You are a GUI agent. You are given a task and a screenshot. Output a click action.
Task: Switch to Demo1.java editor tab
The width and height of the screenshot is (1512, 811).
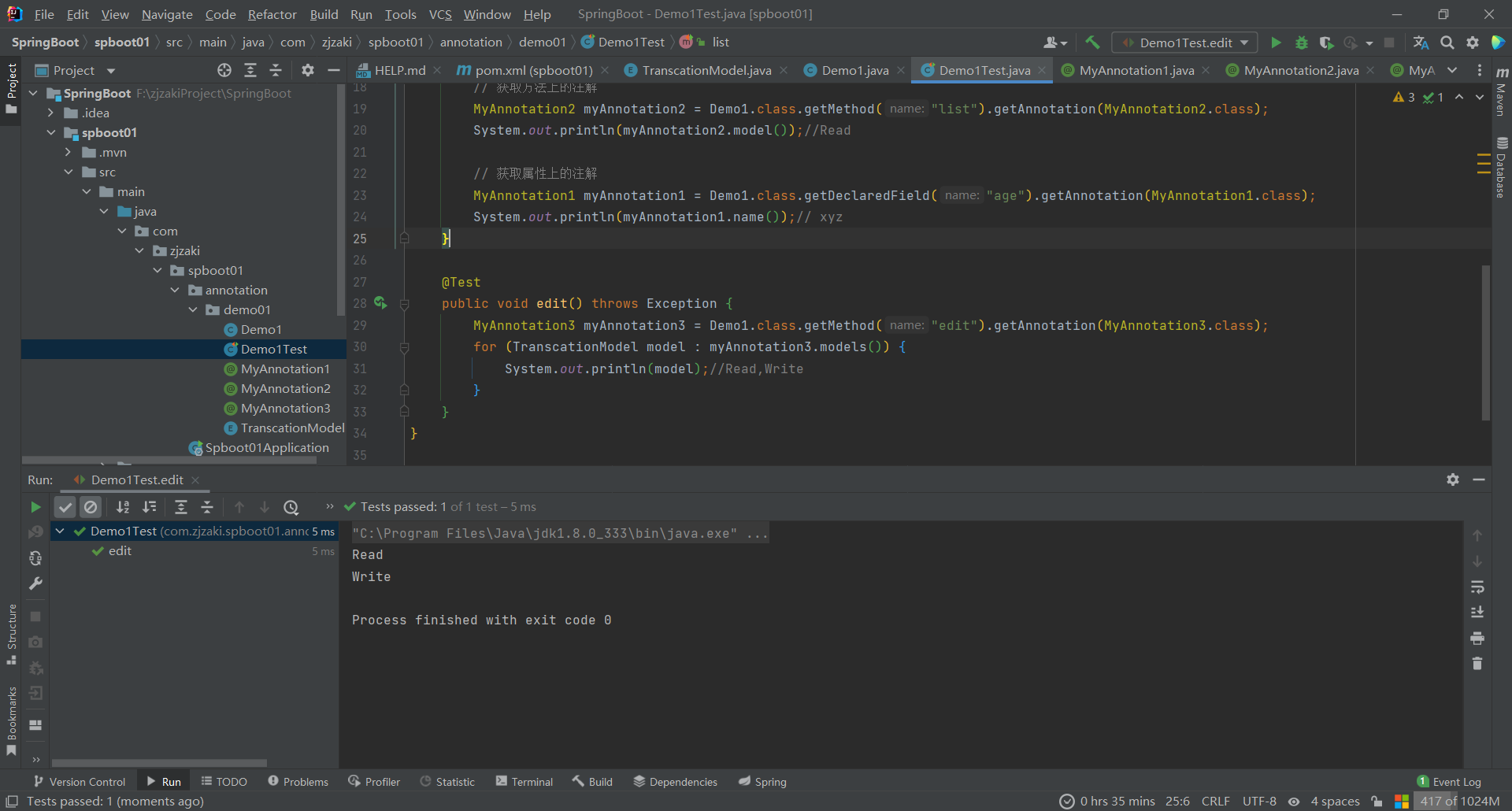(x=854, y=70)
